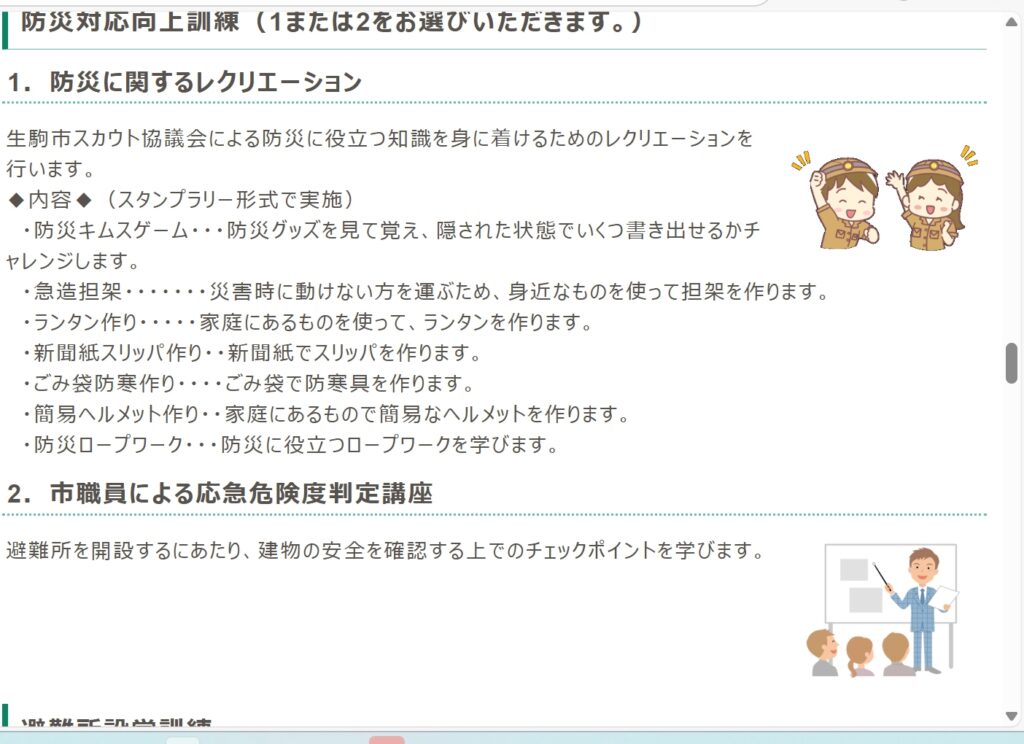The width and height of the screenshot is (1024, 744).
Task: Click the scroll down arrow
Action: click(1011, 717)
